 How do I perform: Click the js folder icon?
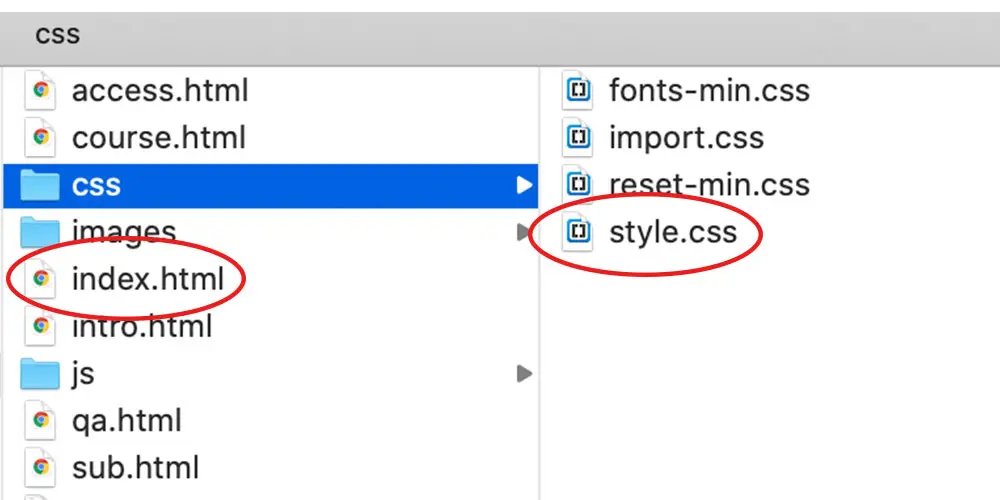(40, 374)
